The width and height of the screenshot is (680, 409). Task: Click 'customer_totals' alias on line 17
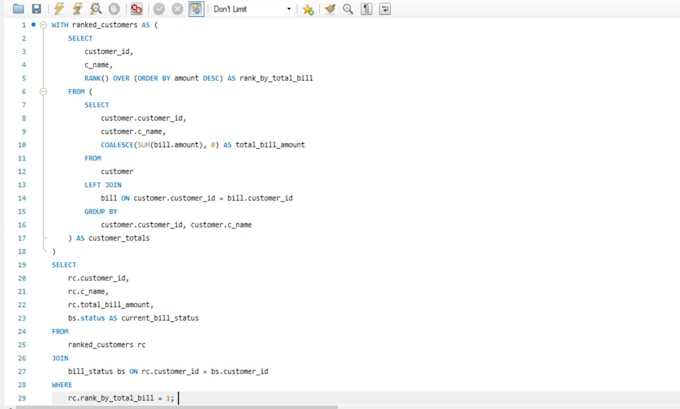coord(119,238)
